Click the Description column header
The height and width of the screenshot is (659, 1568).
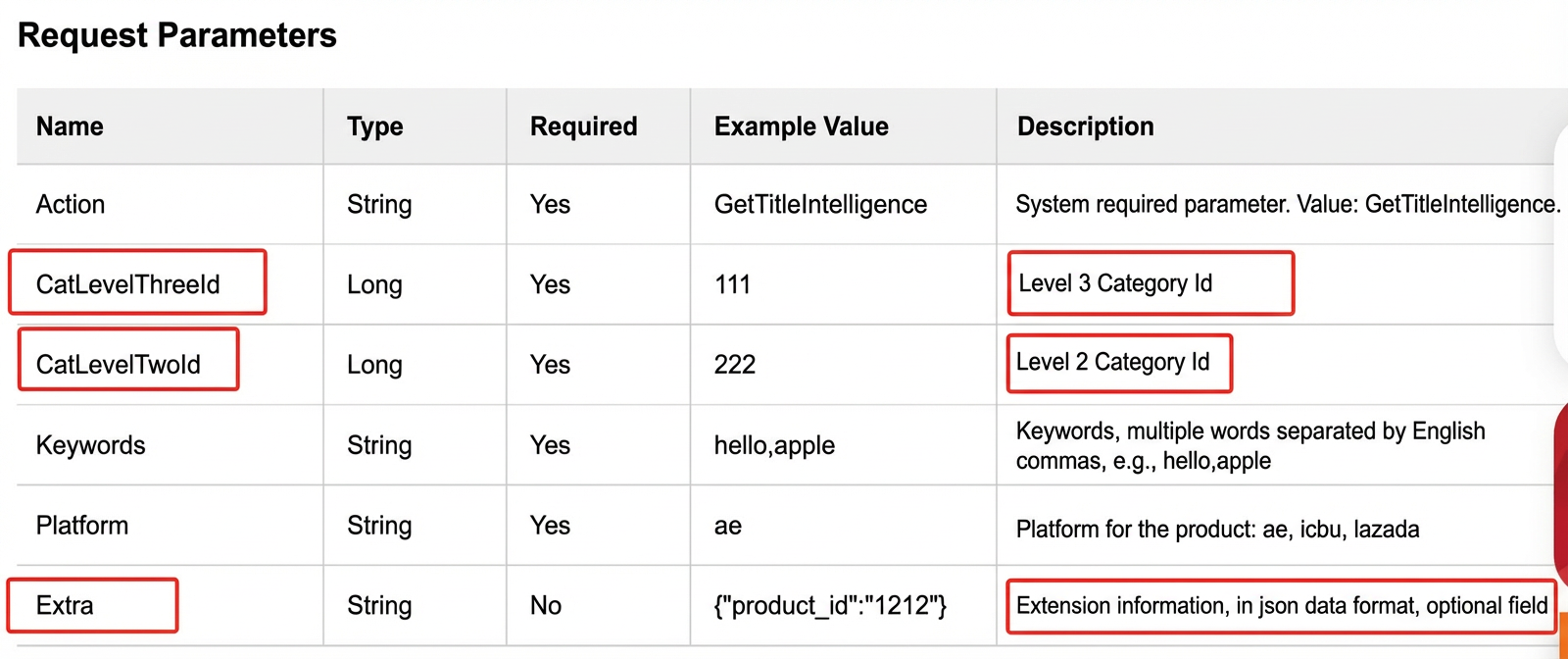(x=1085, y=127)
